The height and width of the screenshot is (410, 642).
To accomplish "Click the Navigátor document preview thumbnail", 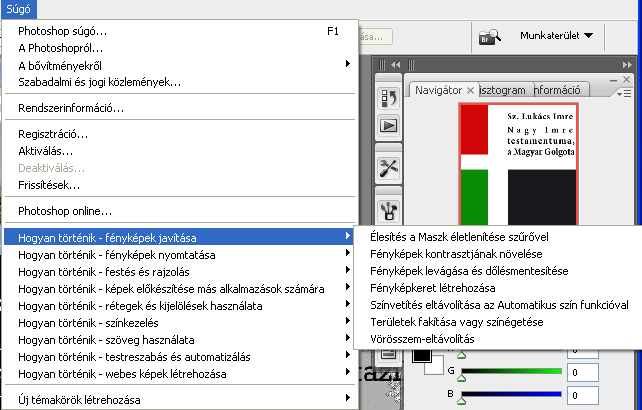I will [518, 164].
